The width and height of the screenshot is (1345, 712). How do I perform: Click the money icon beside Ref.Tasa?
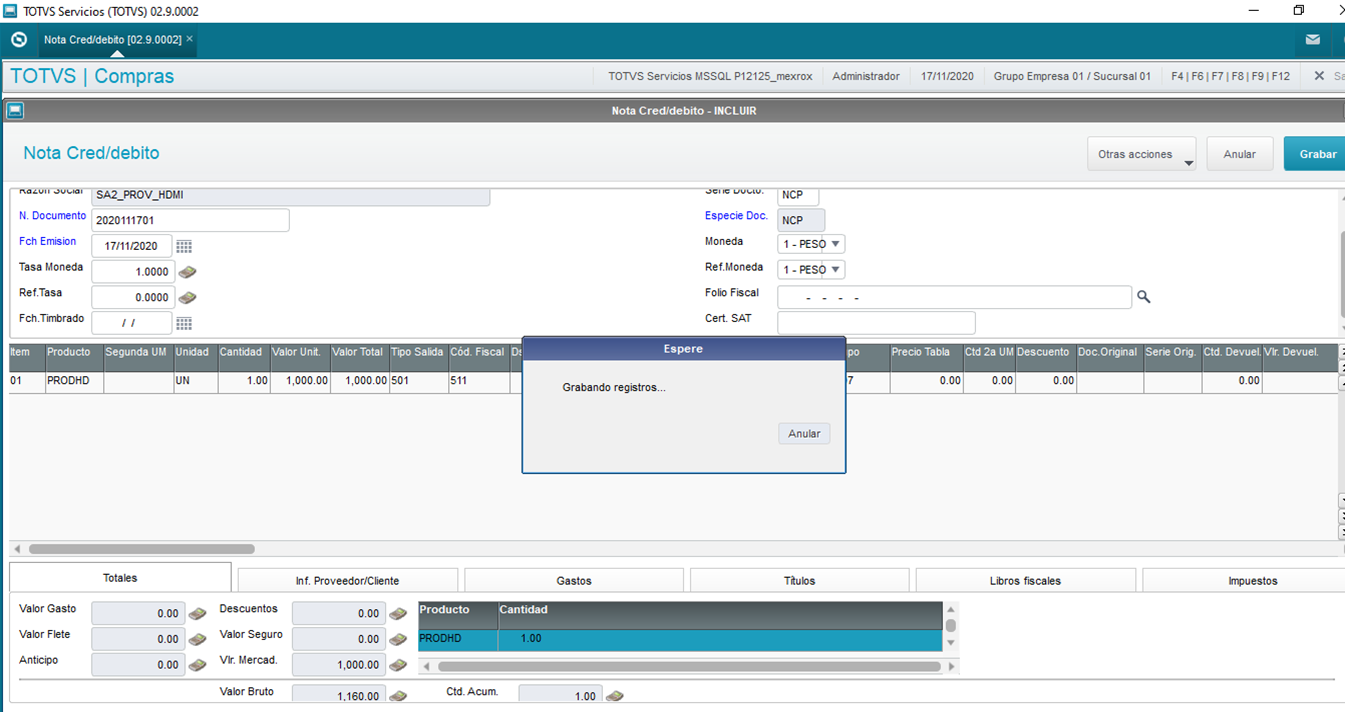[187, 298]
